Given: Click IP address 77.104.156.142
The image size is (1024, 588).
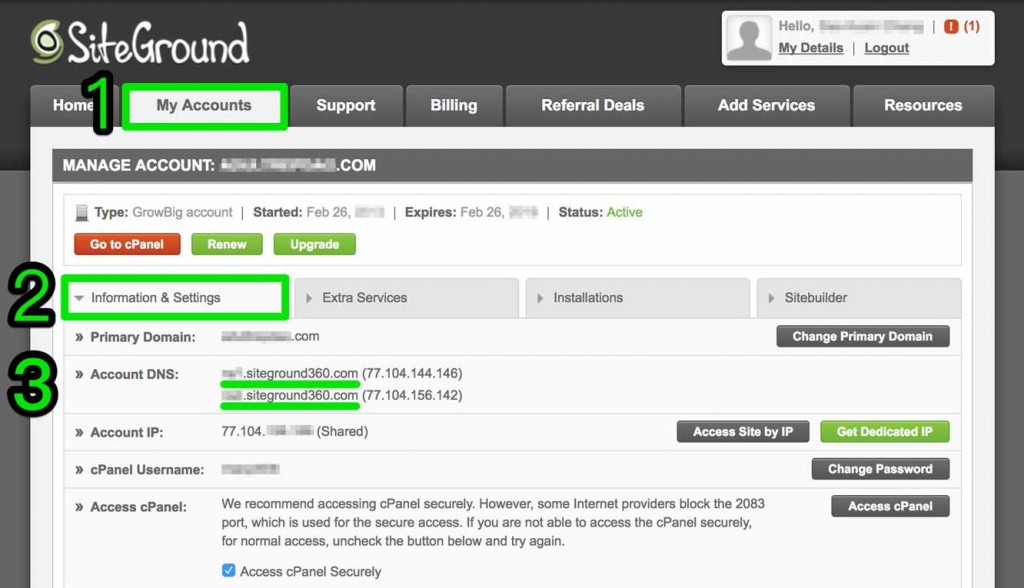Looking at the screenshot, I should pos(412,395).
